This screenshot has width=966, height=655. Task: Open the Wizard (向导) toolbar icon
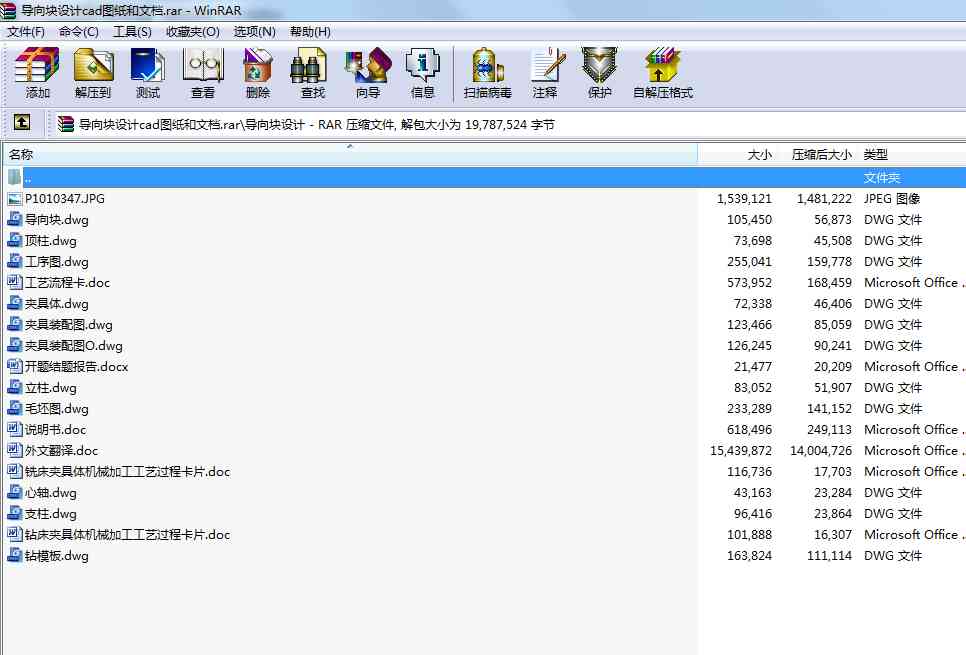tap(368, 65)
